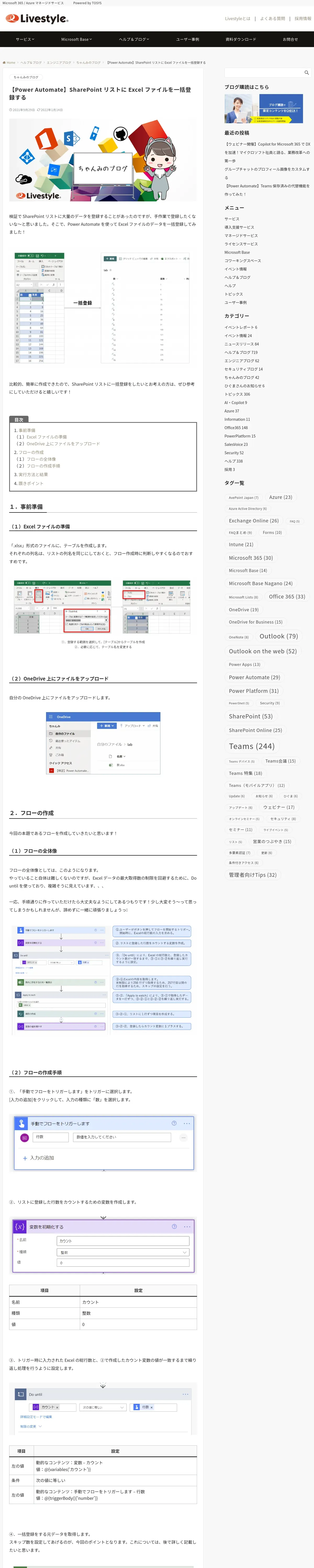The image size is (314, 1568).
Task: Open ライセンスサービス menu link
Action: tap(241, 244)
